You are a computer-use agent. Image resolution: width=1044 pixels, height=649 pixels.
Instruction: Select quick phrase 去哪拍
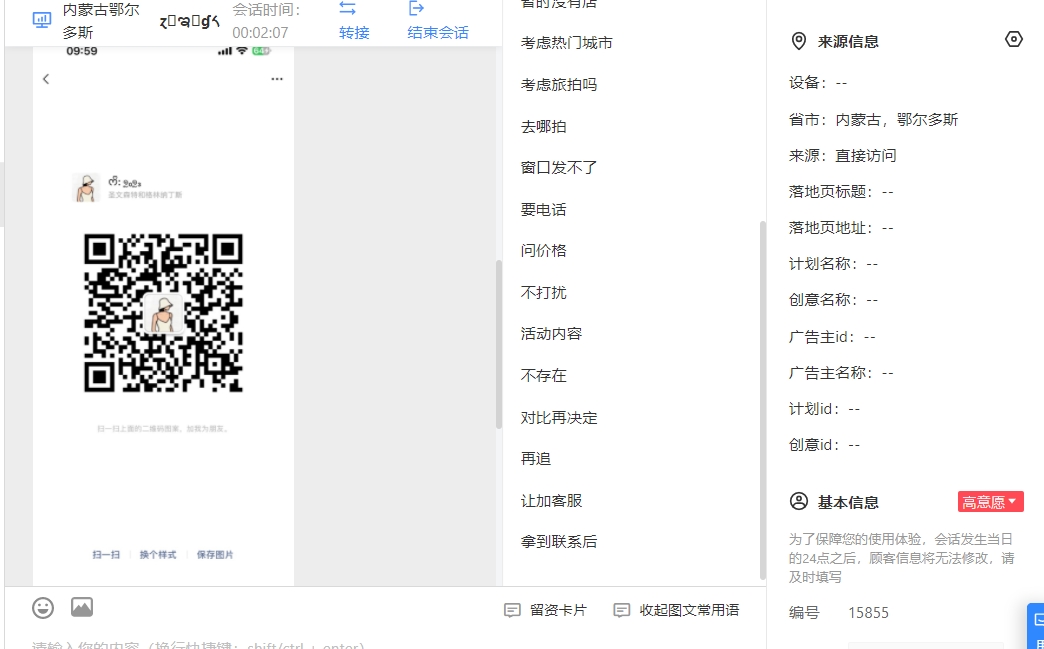(x=543, y=126)
